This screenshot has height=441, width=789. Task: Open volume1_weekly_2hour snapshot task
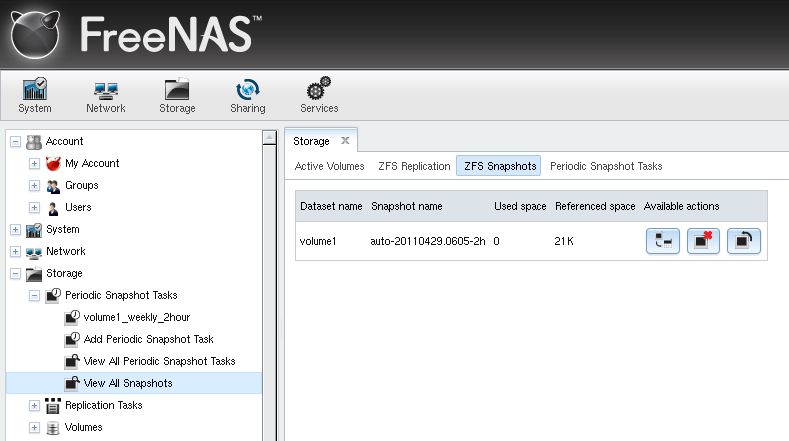[137, 318]
